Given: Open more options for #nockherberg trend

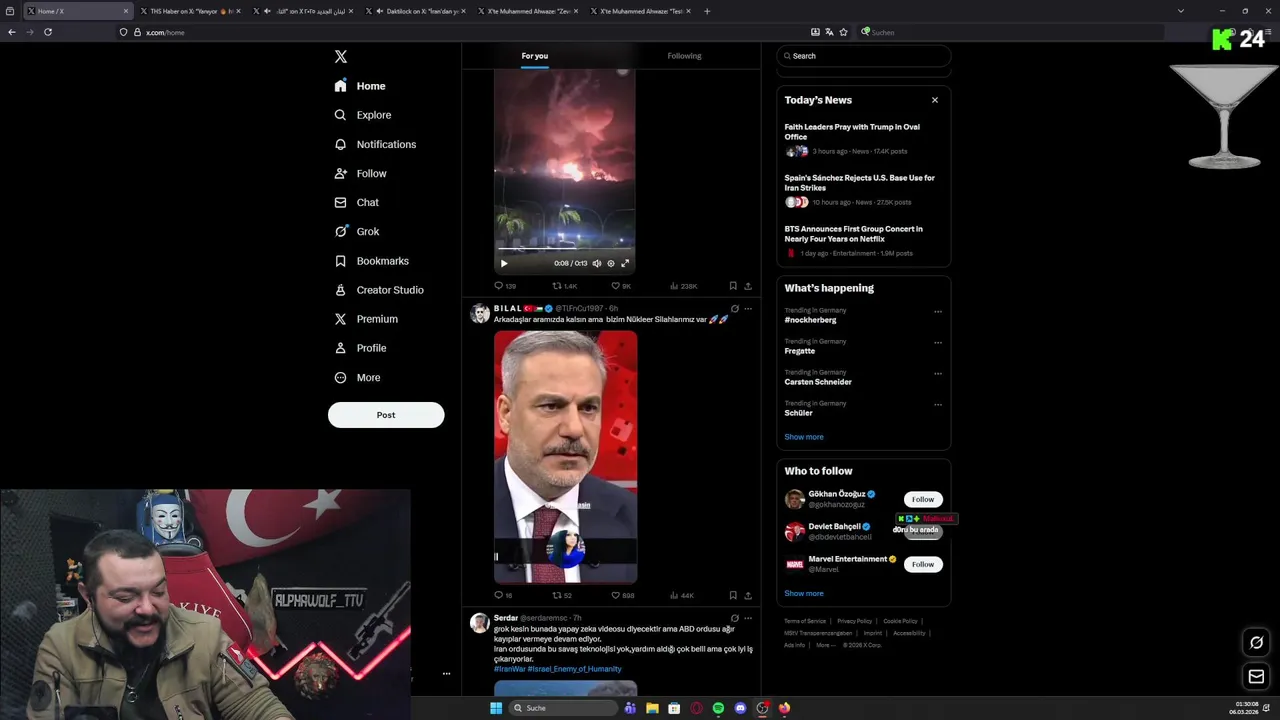Looking at the screenshot, I should click(938, 312).
